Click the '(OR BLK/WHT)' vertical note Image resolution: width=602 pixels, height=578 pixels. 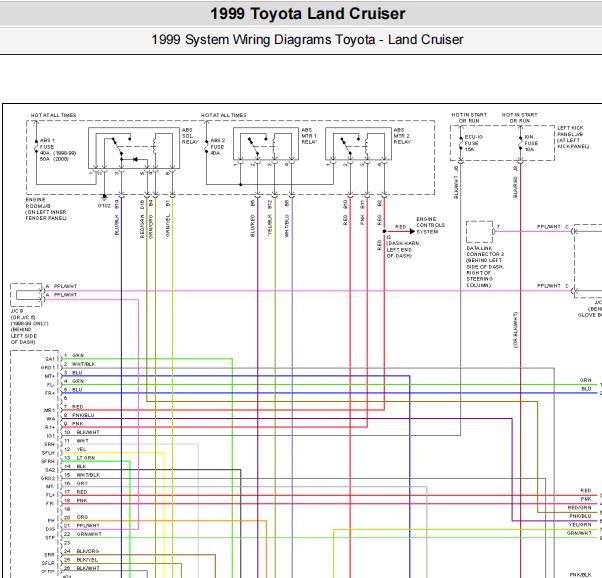pos(515,330)
